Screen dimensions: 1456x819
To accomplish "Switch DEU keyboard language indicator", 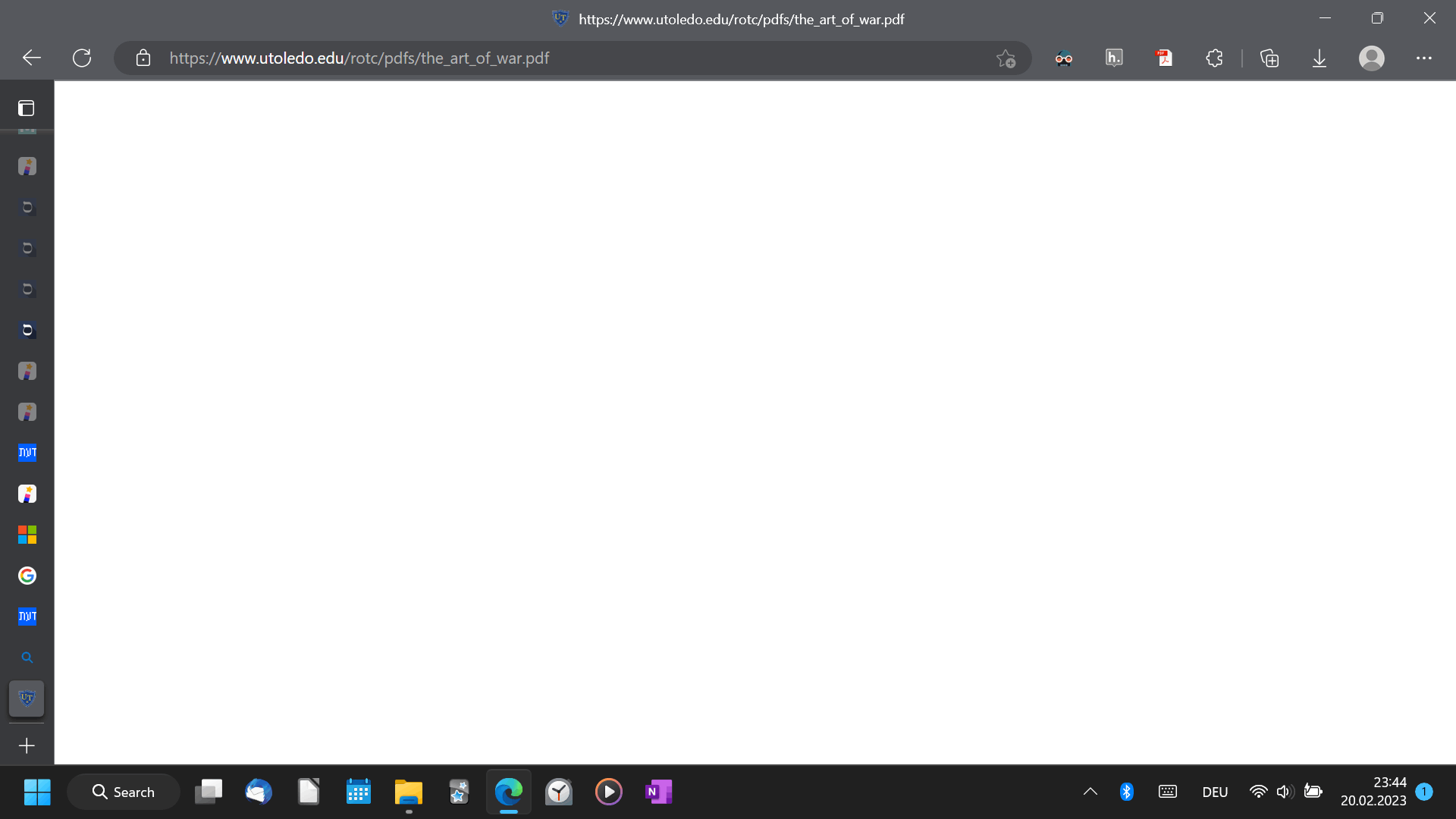I will [x=1215, y=792].
